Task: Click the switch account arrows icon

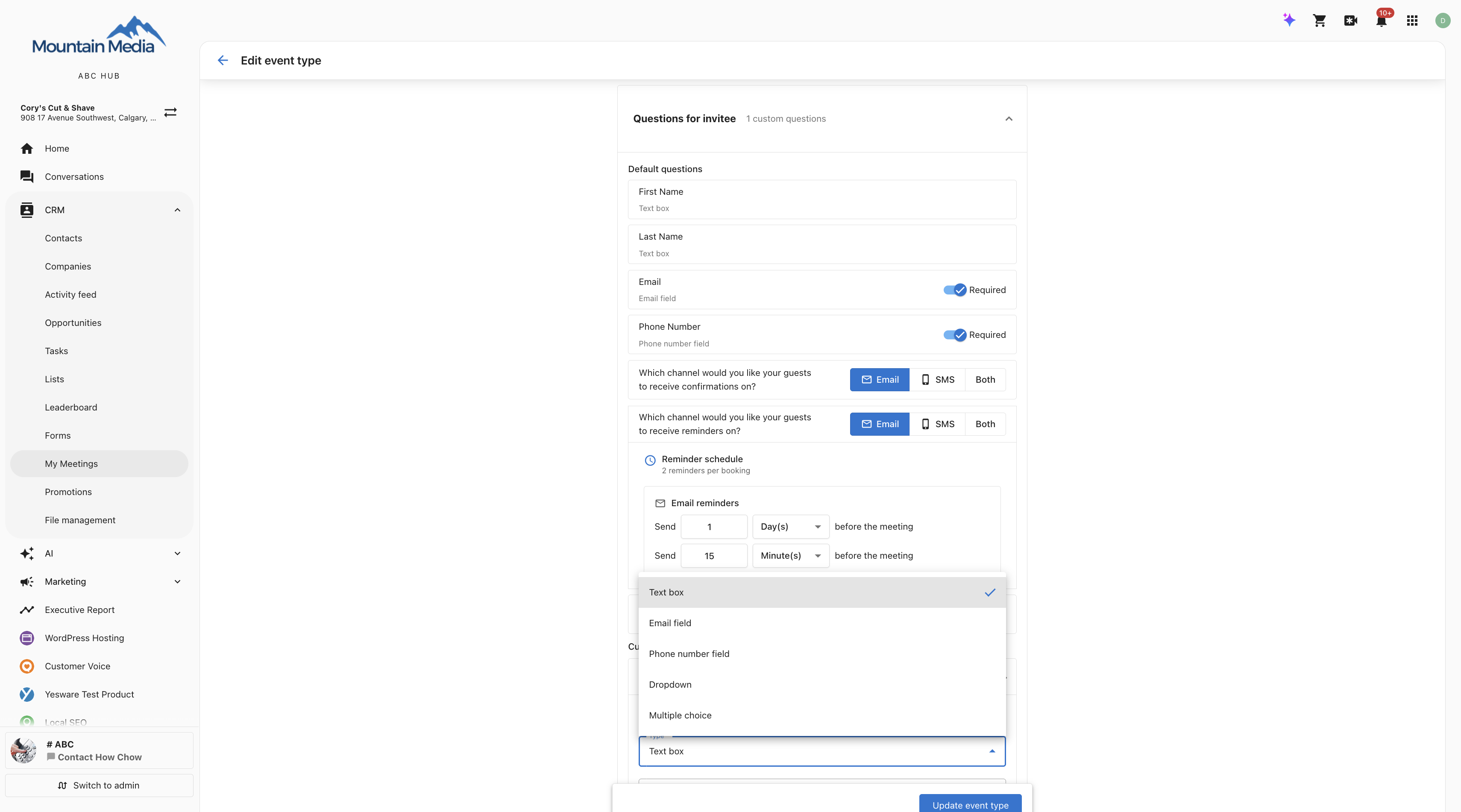Action: [170, 112]
